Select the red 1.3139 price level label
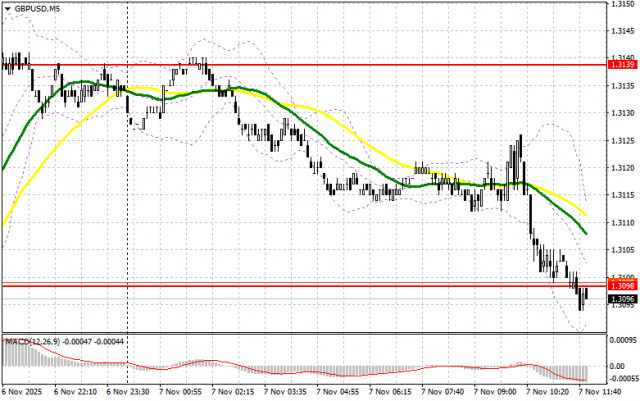Viewport: 640px width, 401px height. pyautogui.click(x=622, y=65)
